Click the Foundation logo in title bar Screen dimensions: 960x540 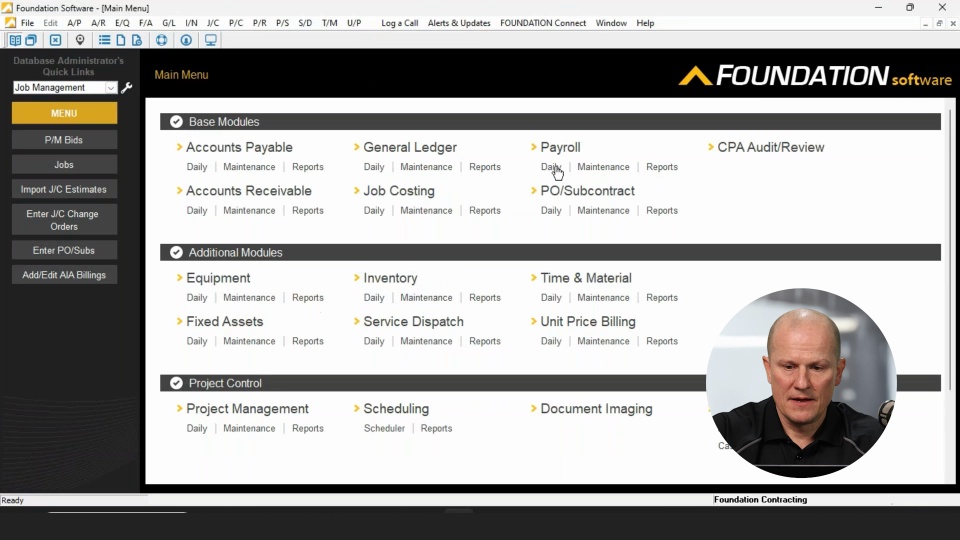pyautogui.click(x=7, y=8)
